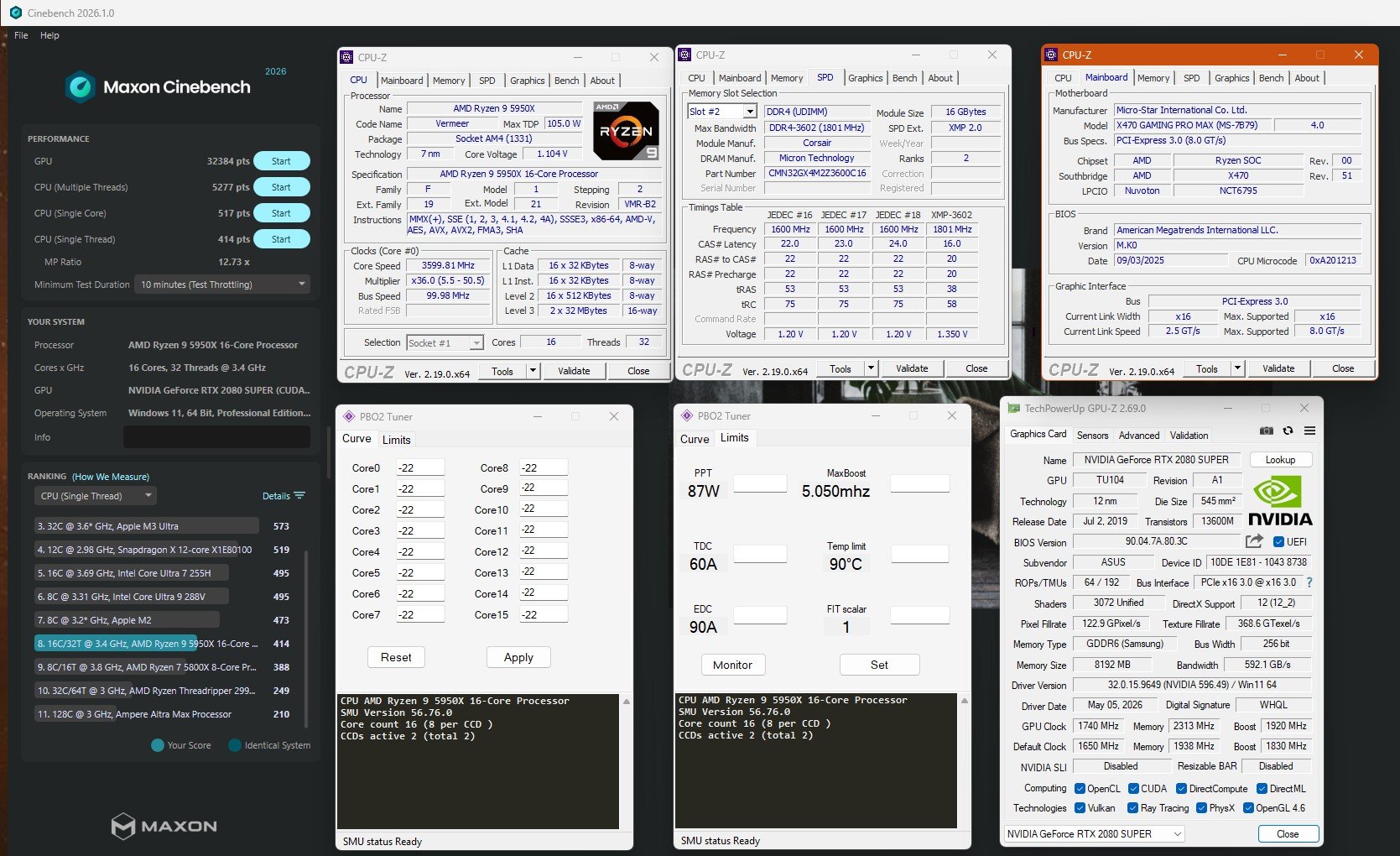This screenshot has width=1400, height=856.
Task: Click the scroll-up arrow of the PBO2 Curve log
Action: click(626, 701)
